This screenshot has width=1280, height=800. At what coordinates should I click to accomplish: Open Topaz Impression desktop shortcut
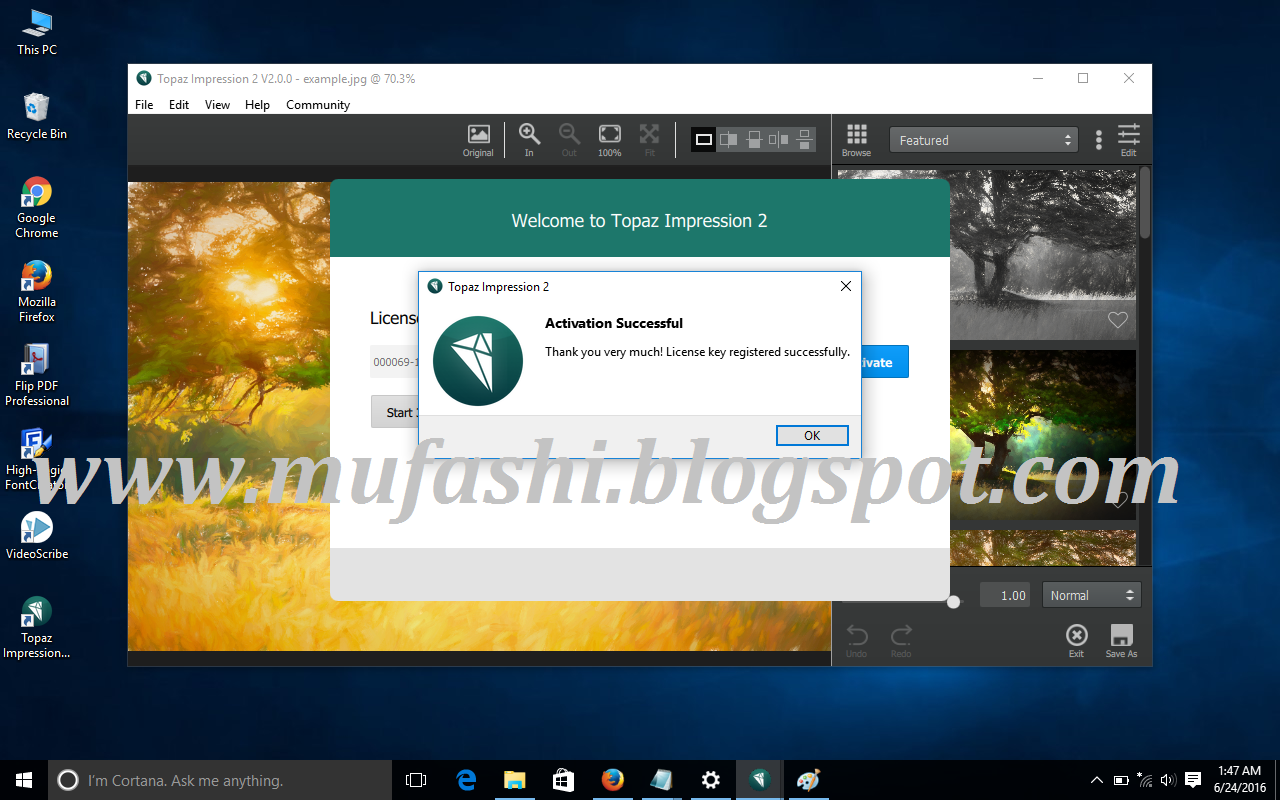click(x=37, y=628)
